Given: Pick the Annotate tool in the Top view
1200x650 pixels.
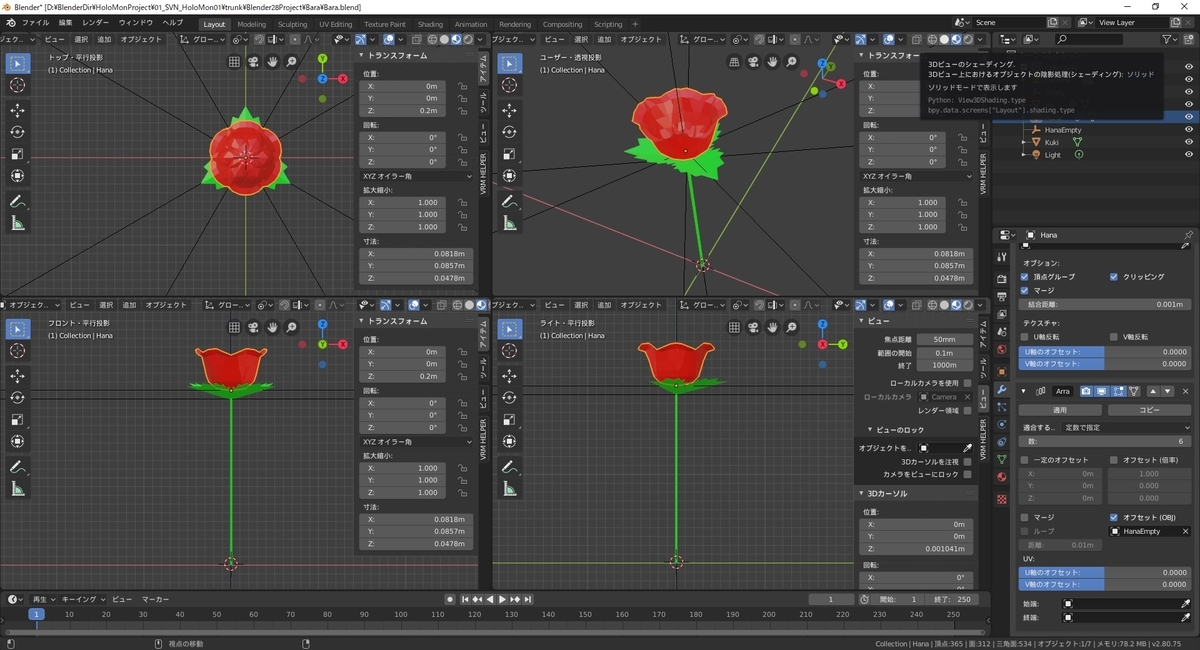Looking at the screenshot, I should (x=18, y=201).
